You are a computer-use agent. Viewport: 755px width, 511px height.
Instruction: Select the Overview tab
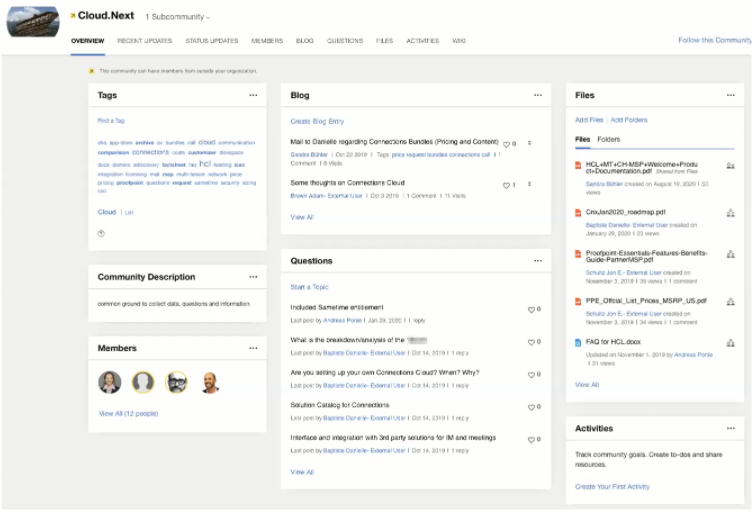pyautogui.click(x=88, y=41)
